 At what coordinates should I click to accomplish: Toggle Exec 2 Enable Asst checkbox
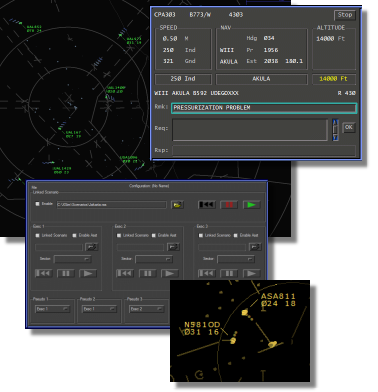point(154,235)
